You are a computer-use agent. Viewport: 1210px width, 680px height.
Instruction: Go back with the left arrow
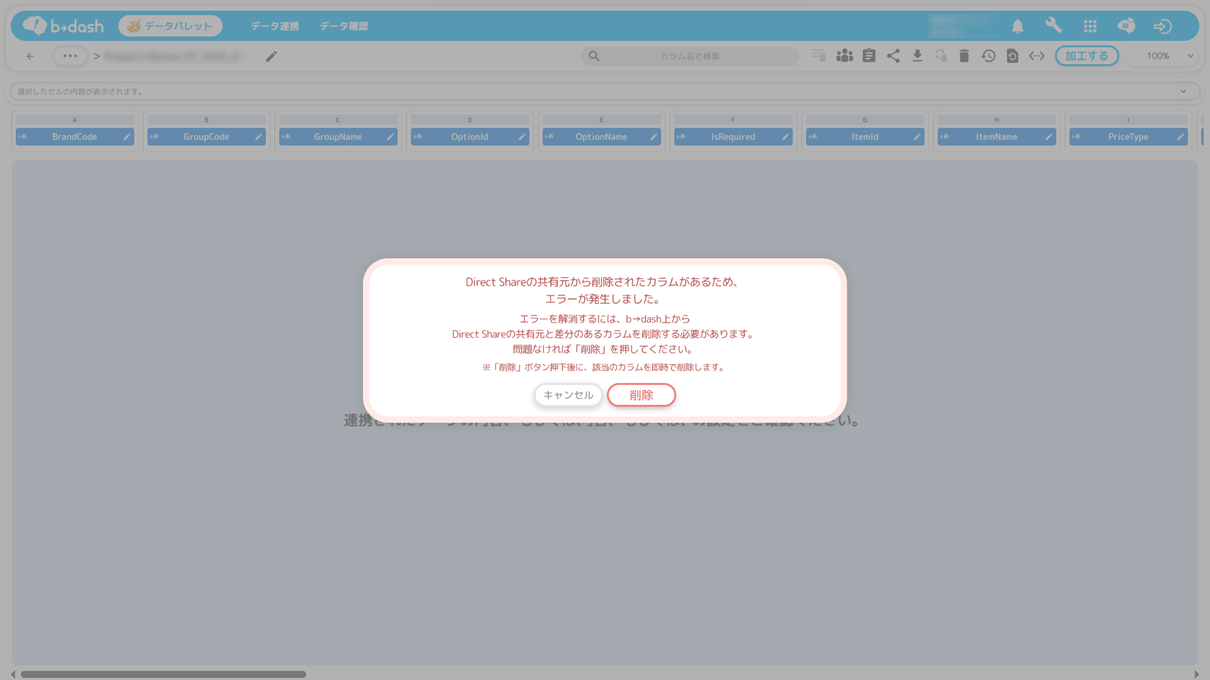30,56
